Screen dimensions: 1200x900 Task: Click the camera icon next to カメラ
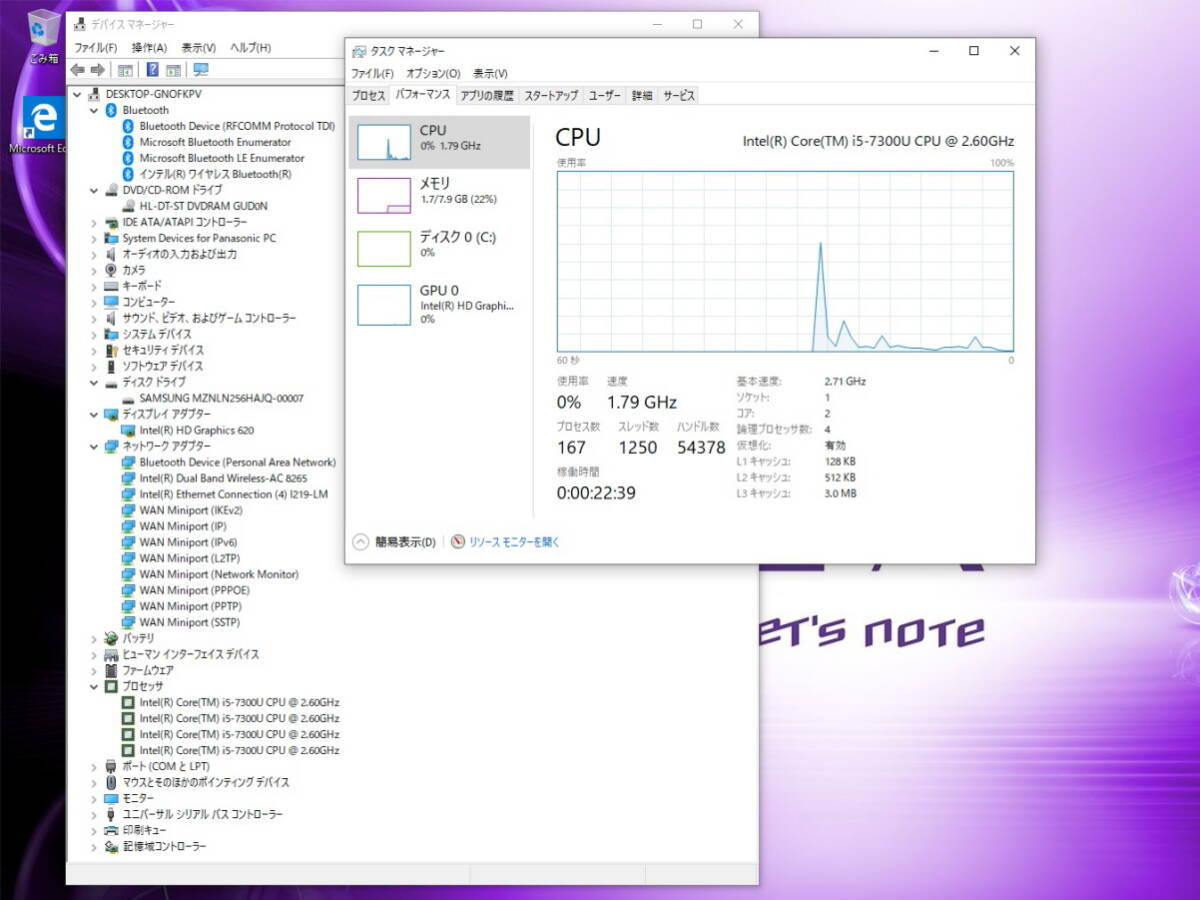click(111, 270)
